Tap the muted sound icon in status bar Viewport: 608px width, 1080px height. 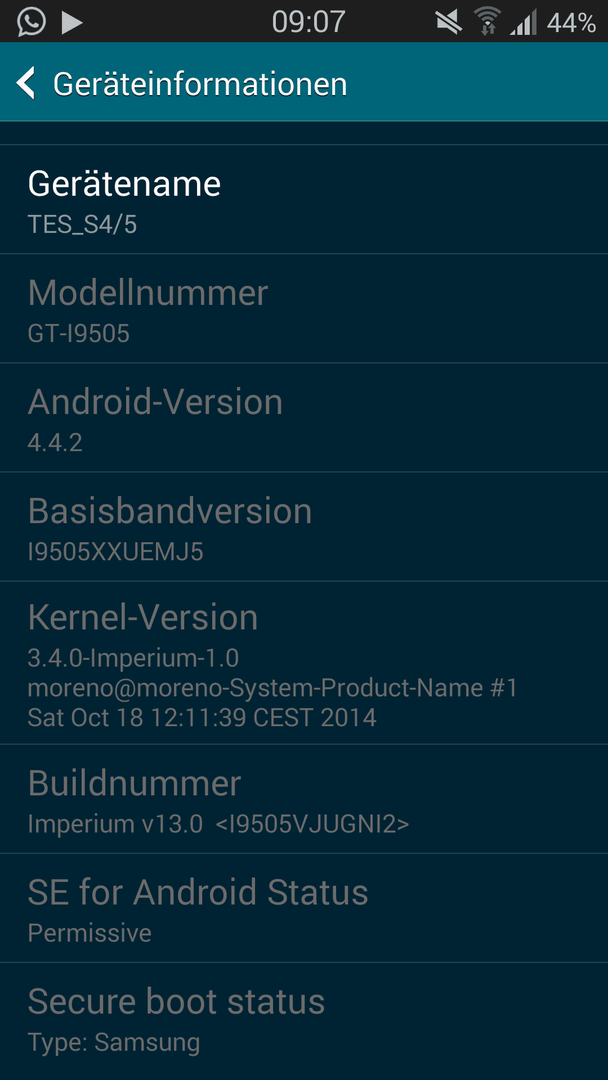[448, 22]
